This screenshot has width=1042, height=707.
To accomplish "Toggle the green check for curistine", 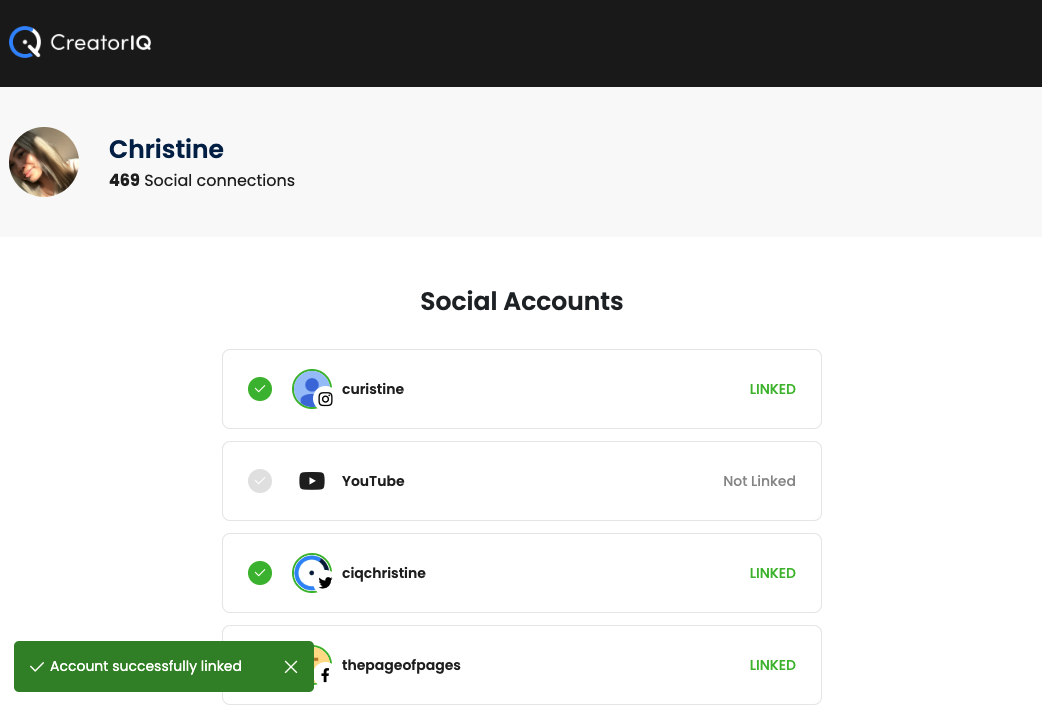I will tap(260, 389).
